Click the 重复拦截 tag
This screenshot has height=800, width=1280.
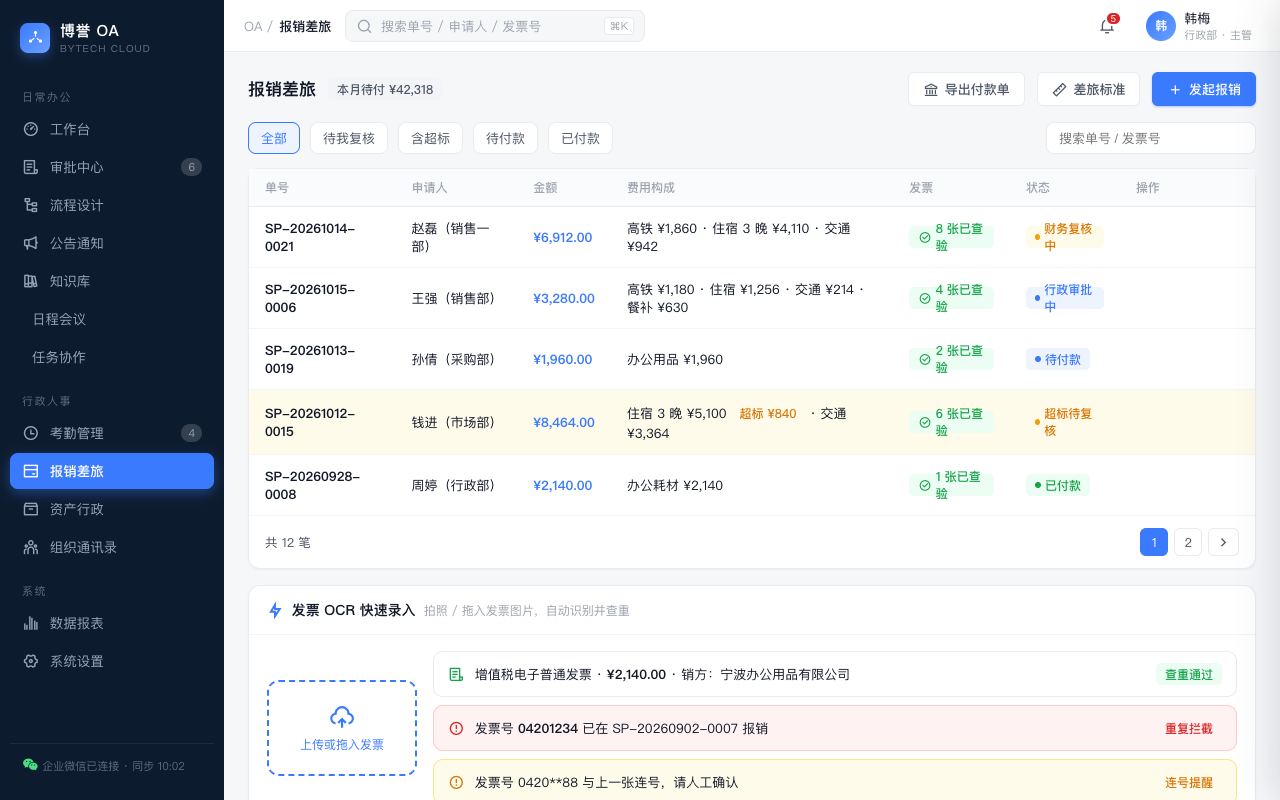click(x=1189, y=728)
